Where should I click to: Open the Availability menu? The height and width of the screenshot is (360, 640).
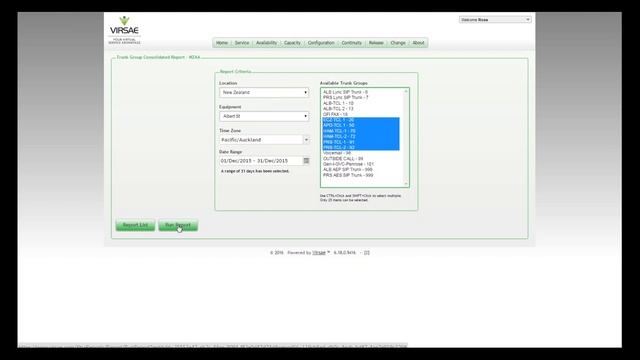[266, 43]
